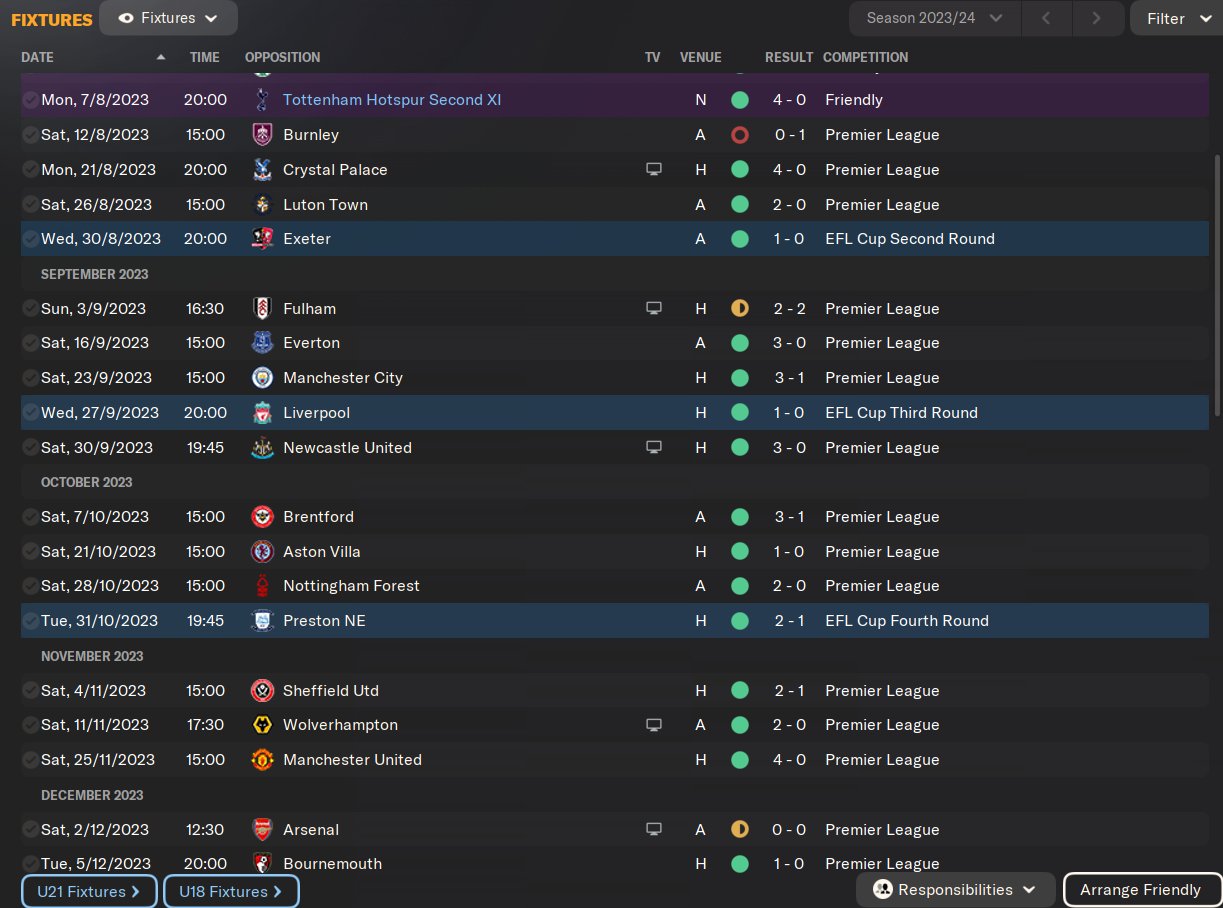This screenshot has width=1223, height=908.
Task: Click the Liverpool club crest icon
Action: click(262, 413)
